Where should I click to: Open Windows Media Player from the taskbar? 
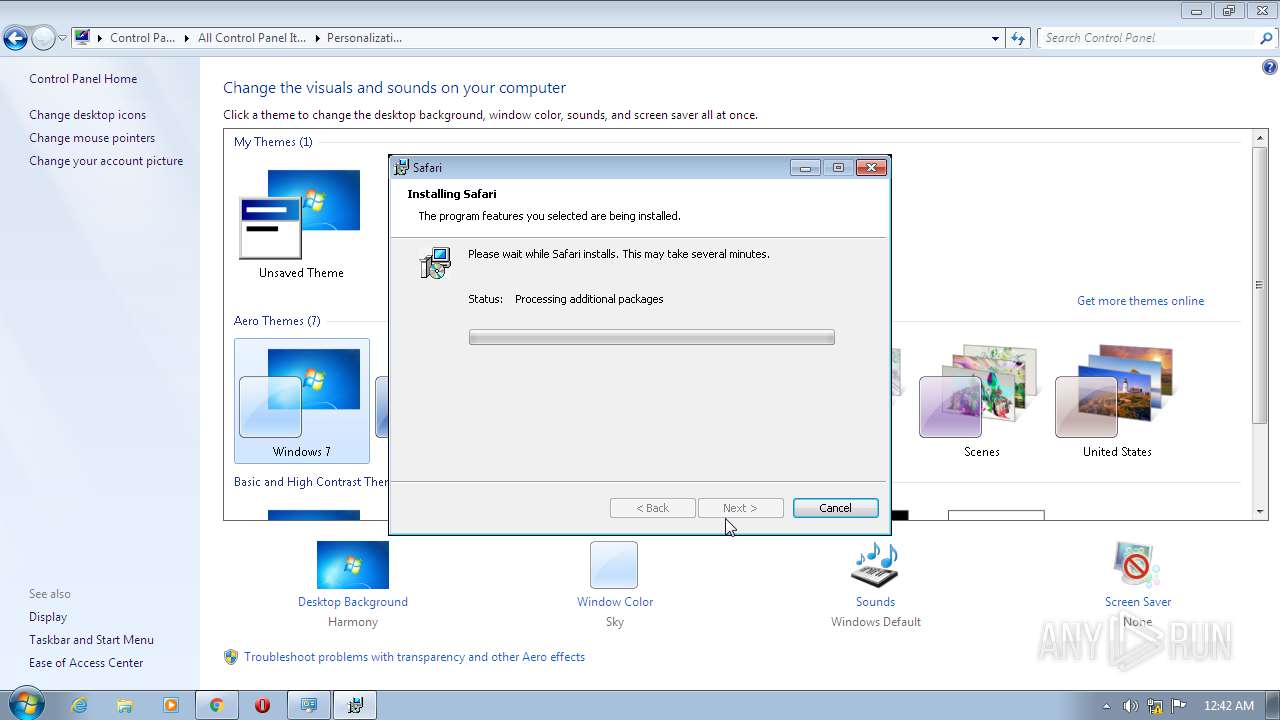coord(171,705)
